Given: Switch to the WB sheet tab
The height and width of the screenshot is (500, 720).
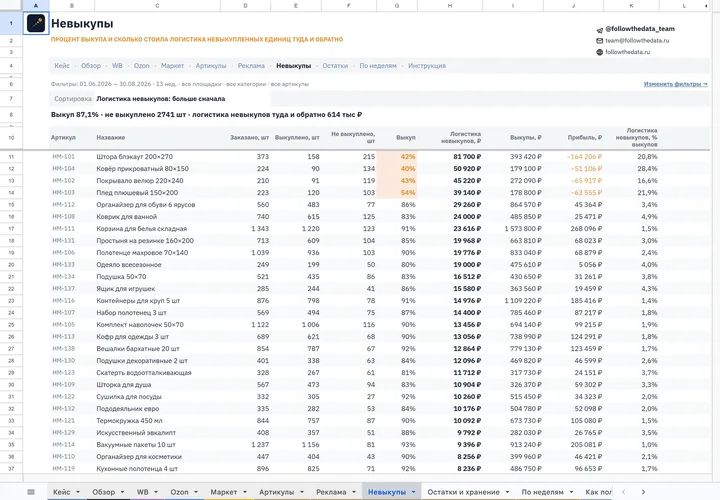Looking at the screenshot, I should [x=143, y=492].
